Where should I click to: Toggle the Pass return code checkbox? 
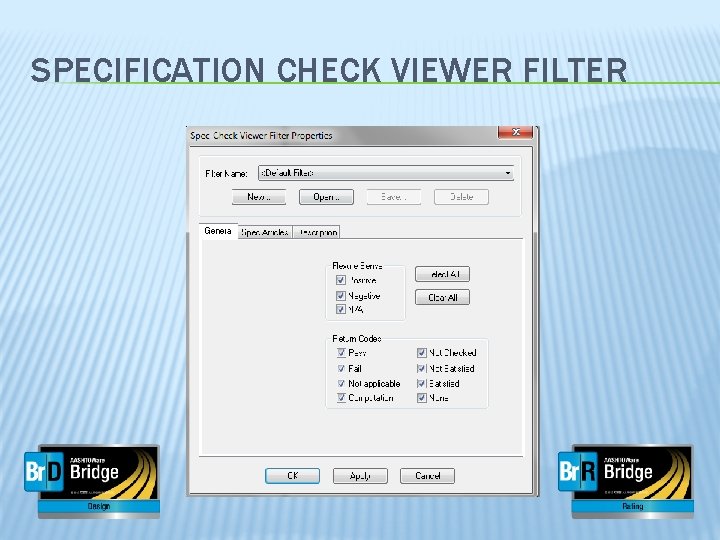coord(341,353)
